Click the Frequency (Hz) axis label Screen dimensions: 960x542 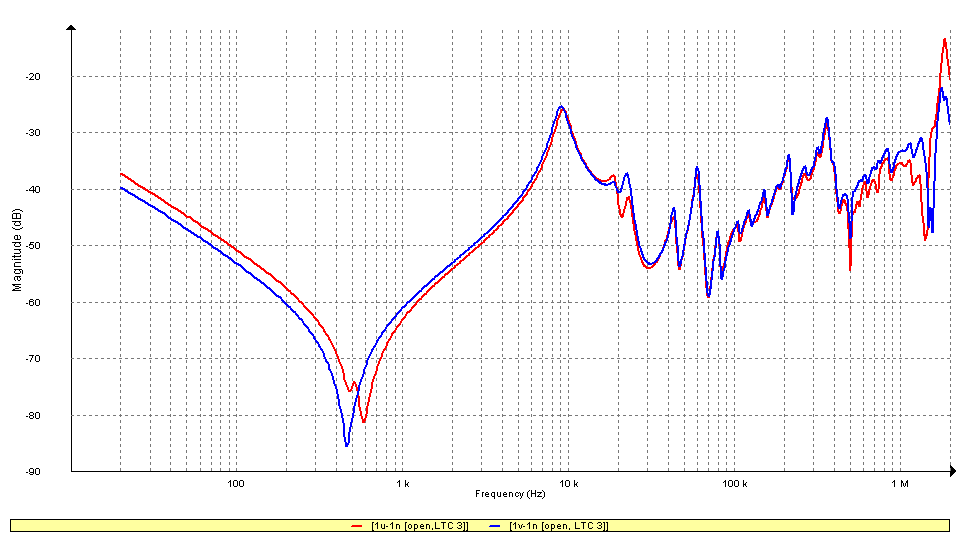pos(510,494)
